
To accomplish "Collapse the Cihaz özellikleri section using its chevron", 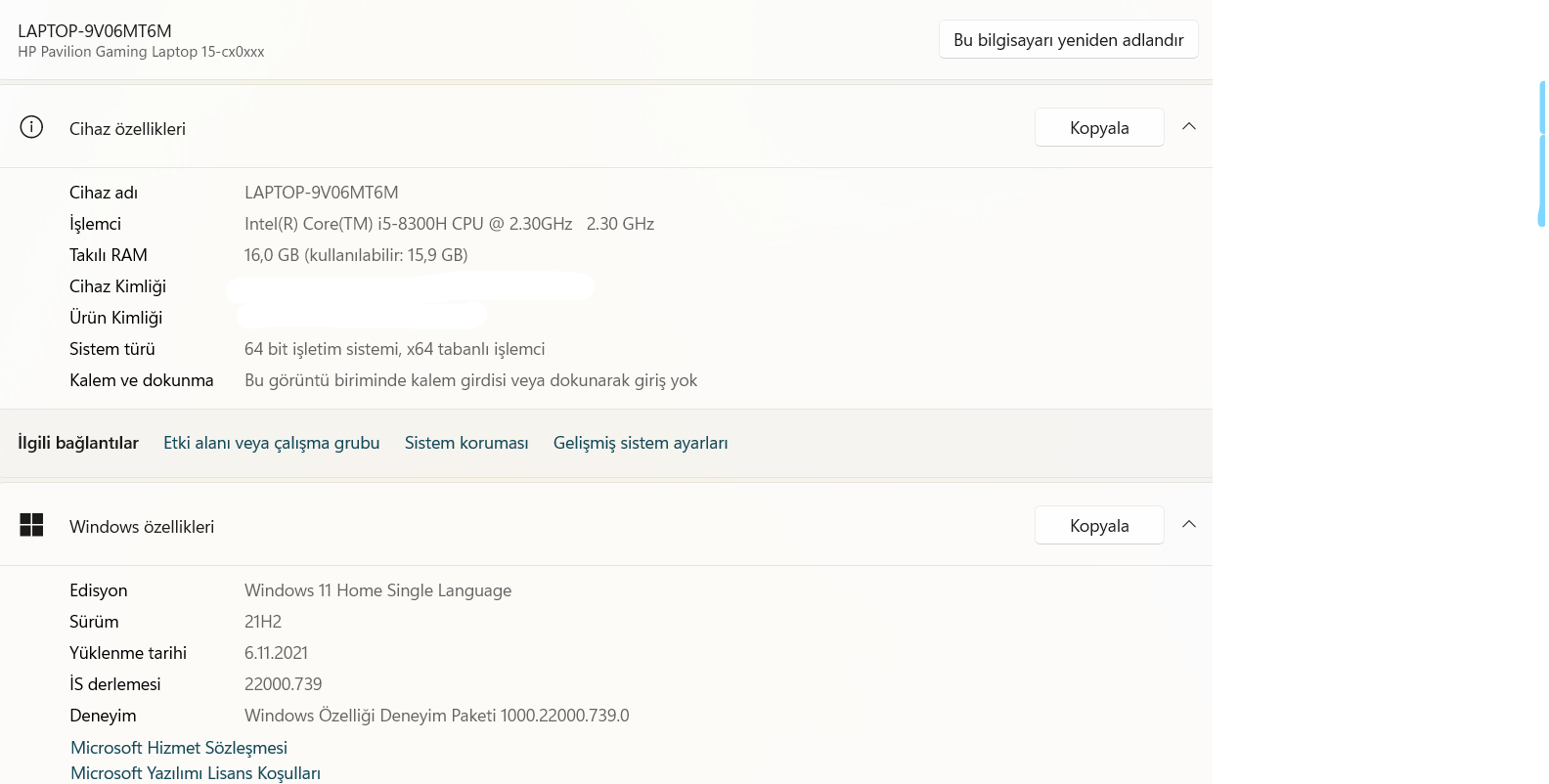I will pos(1189,127).
